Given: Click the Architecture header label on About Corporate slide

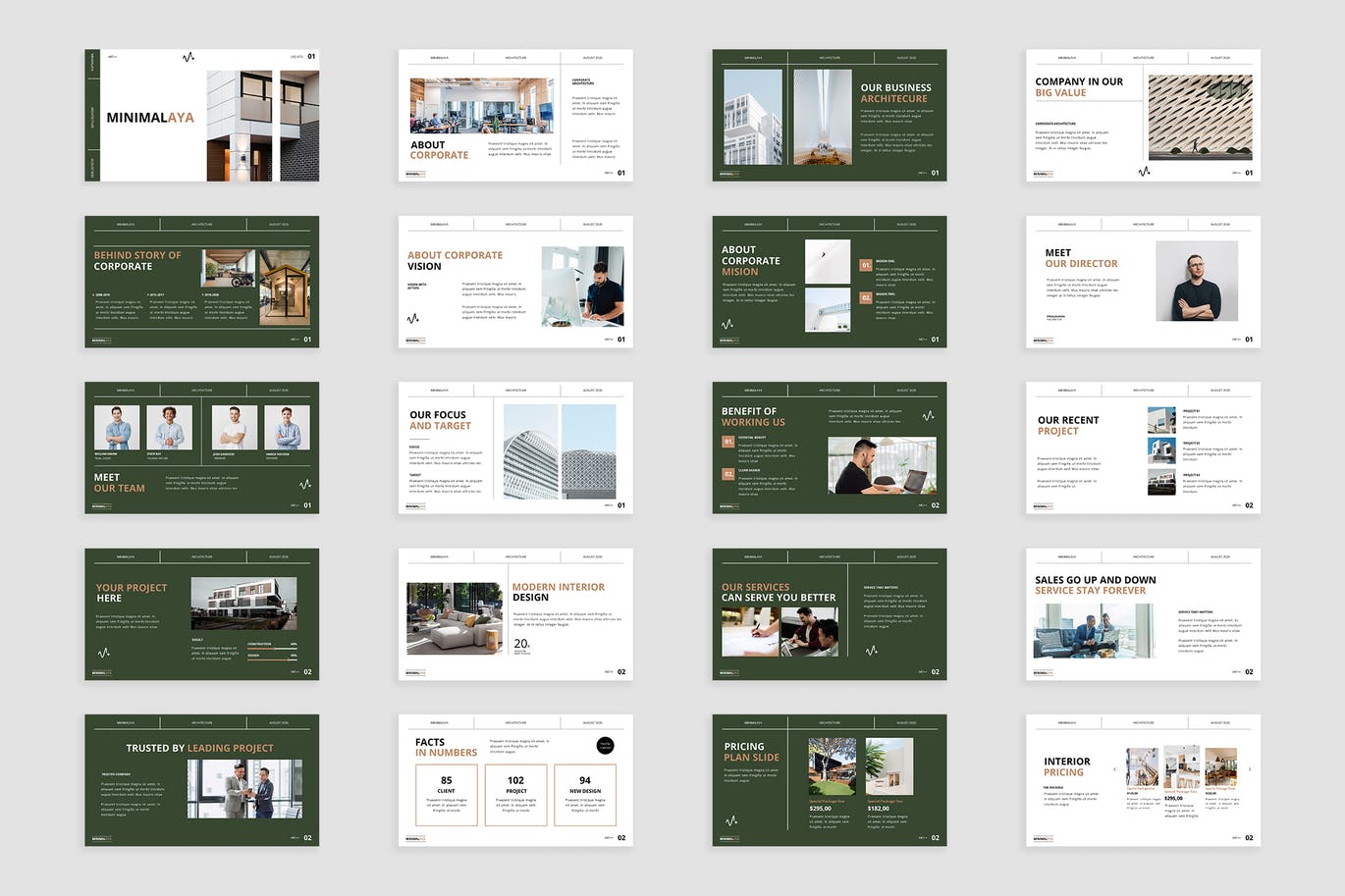Looking at the screenshot, I should 515,58.
